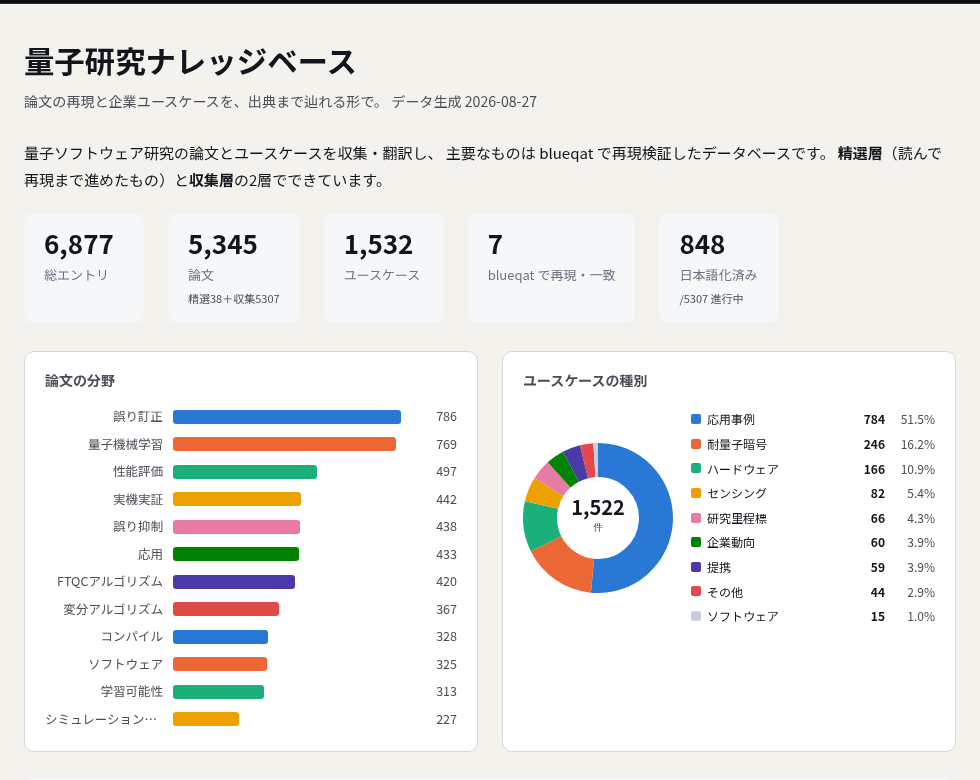Screen dimensions: 980x780
Task: Open the 論文 5,345 stat card
Action: (x=234, y=268)
